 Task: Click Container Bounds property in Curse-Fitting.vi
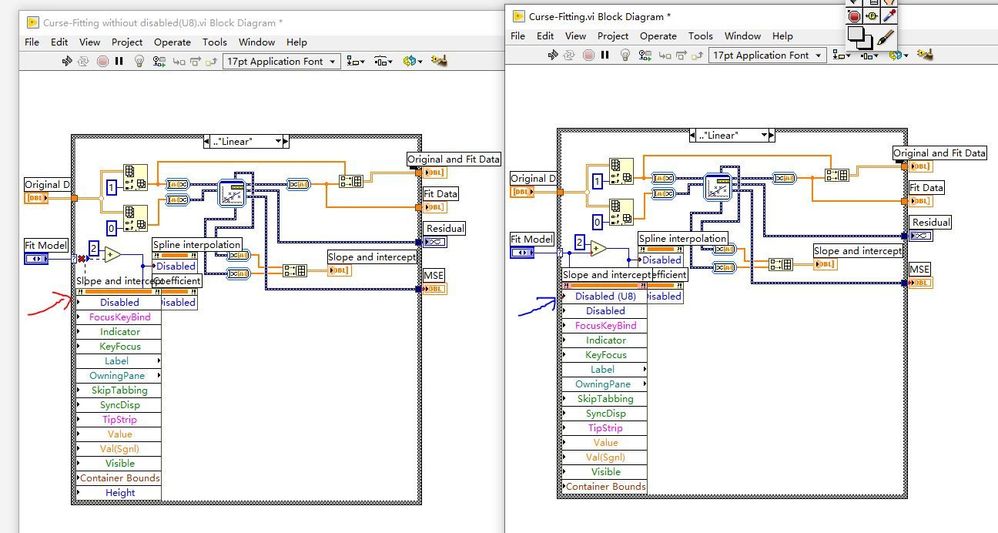click(605, 487)
